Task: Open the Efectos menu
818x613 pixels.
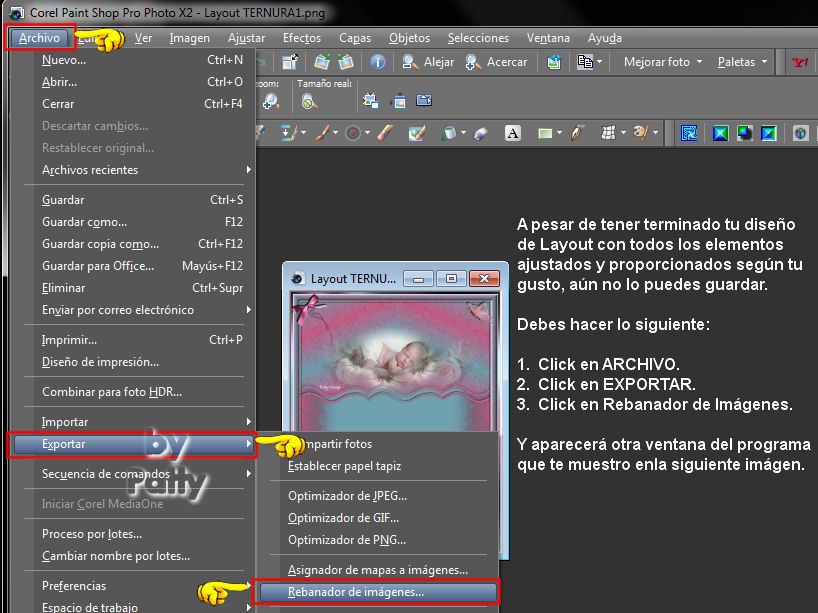Action: click(x=302, y=38)
